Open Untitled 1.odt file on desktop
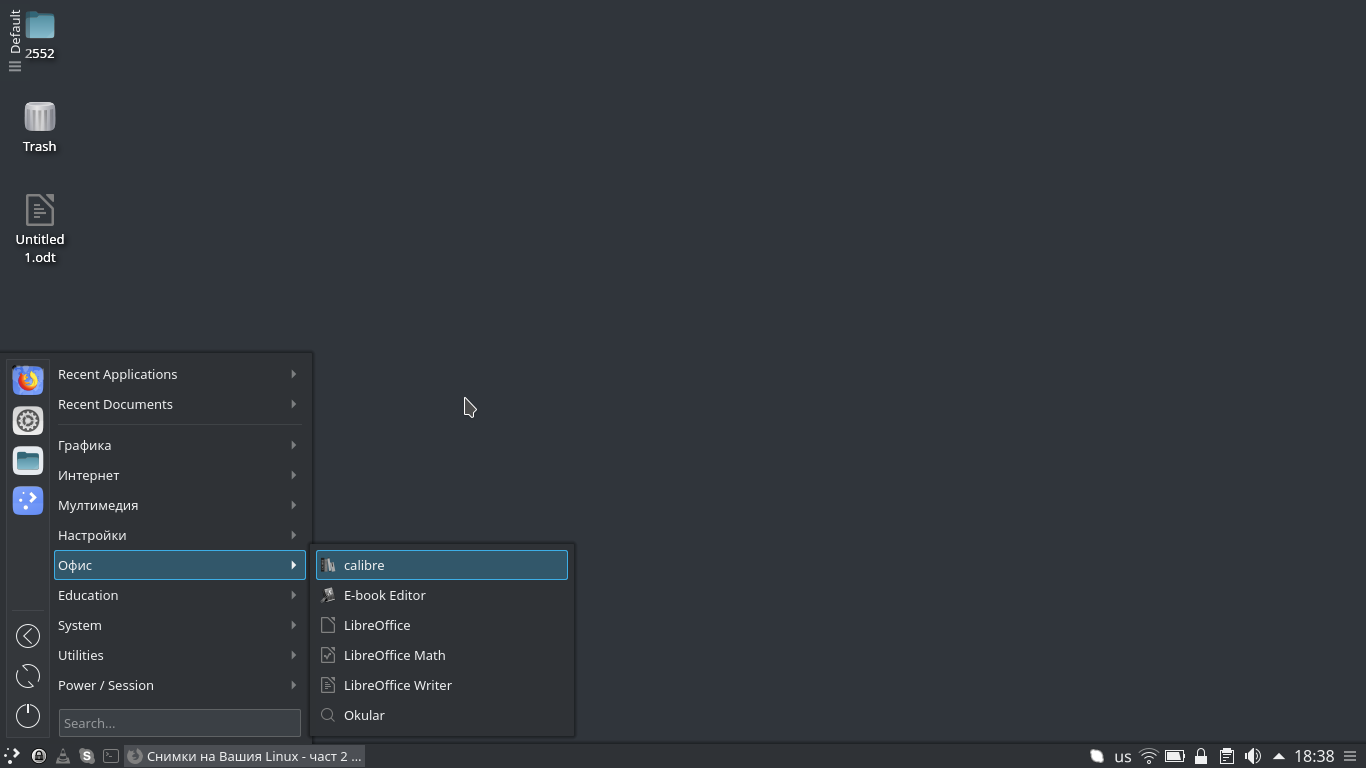Screen dimensions: 1366x768 coord(40,229)
